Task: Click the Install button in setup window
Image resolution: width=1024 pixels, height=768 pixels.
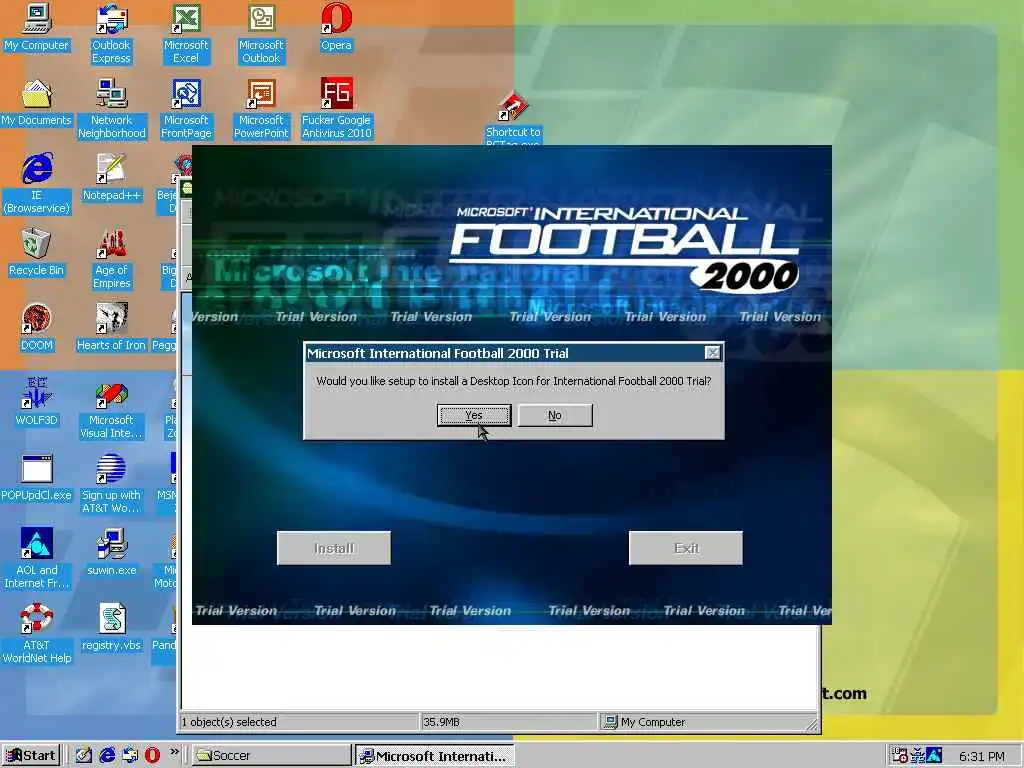Action: coord(334,548)
